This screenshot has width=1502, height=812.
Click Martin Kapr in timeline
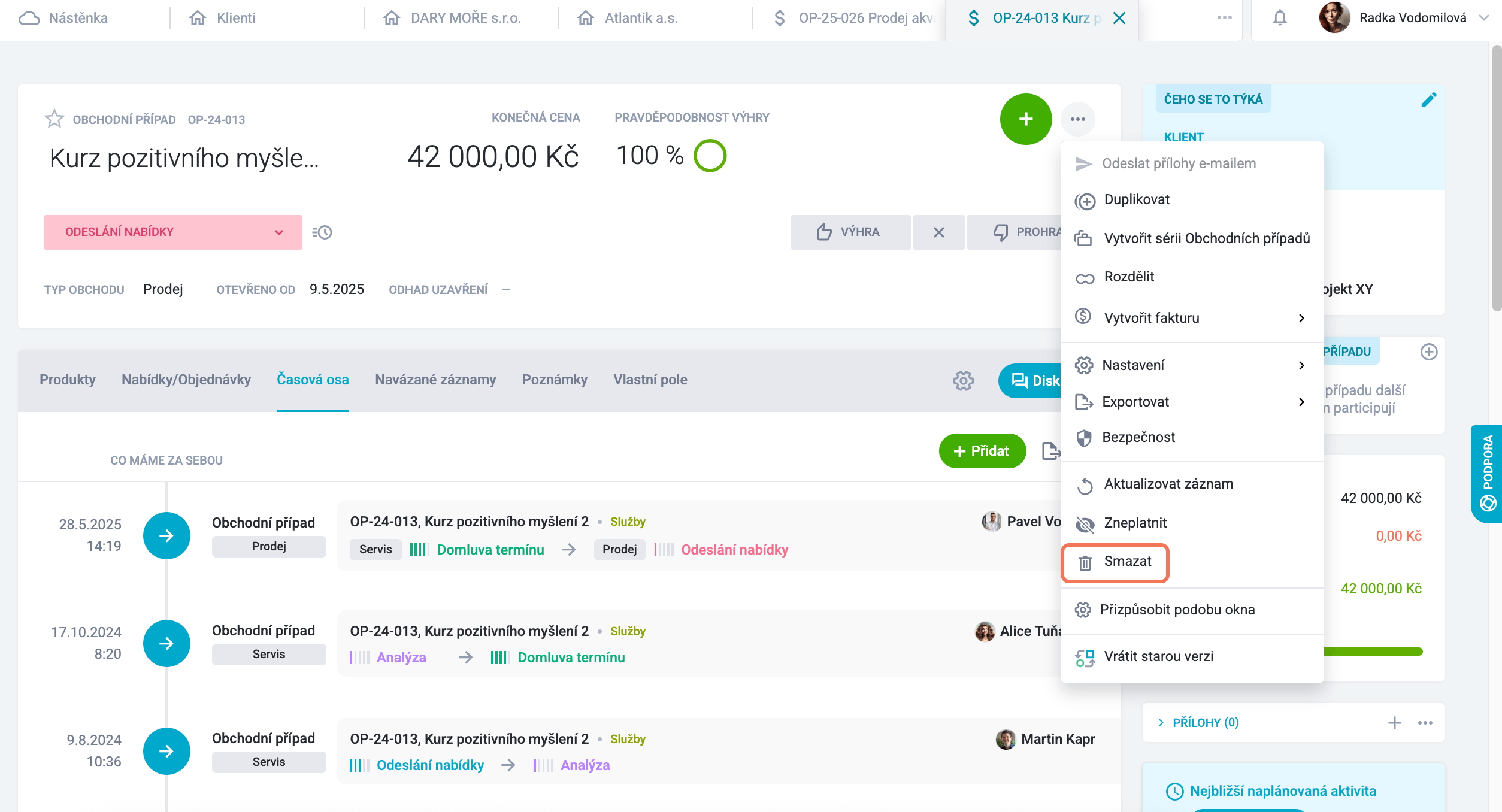tap(1058, 739)
